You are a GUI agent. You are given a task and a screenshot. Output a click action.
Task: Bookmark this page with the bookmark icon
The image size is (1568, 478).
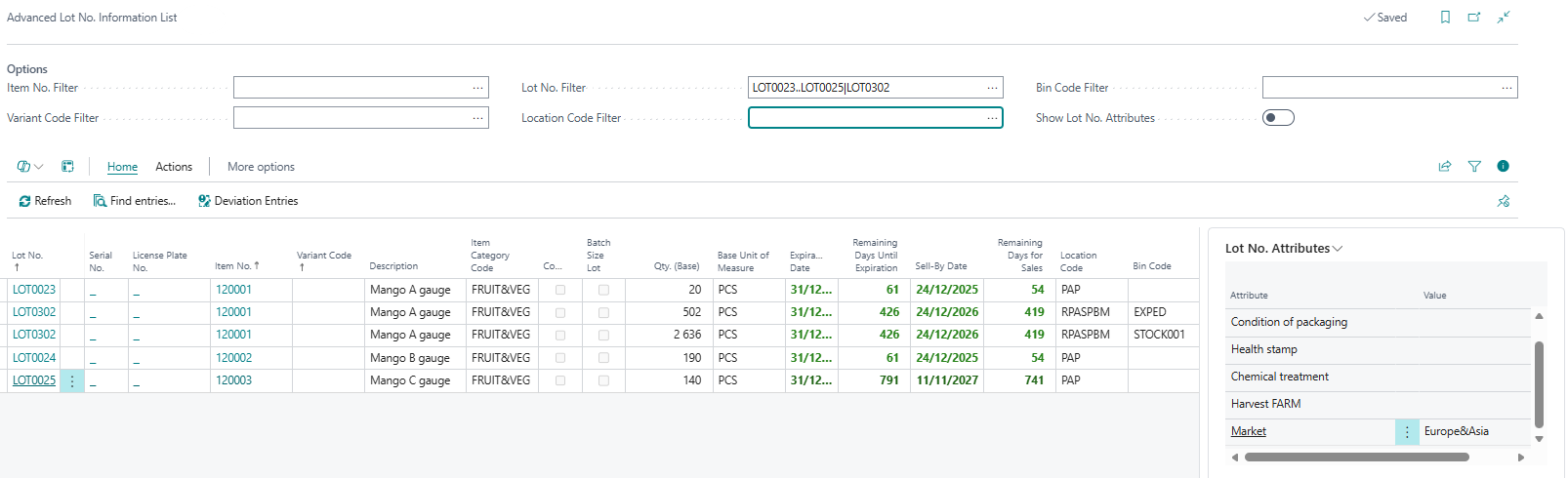coord(1445,18)
